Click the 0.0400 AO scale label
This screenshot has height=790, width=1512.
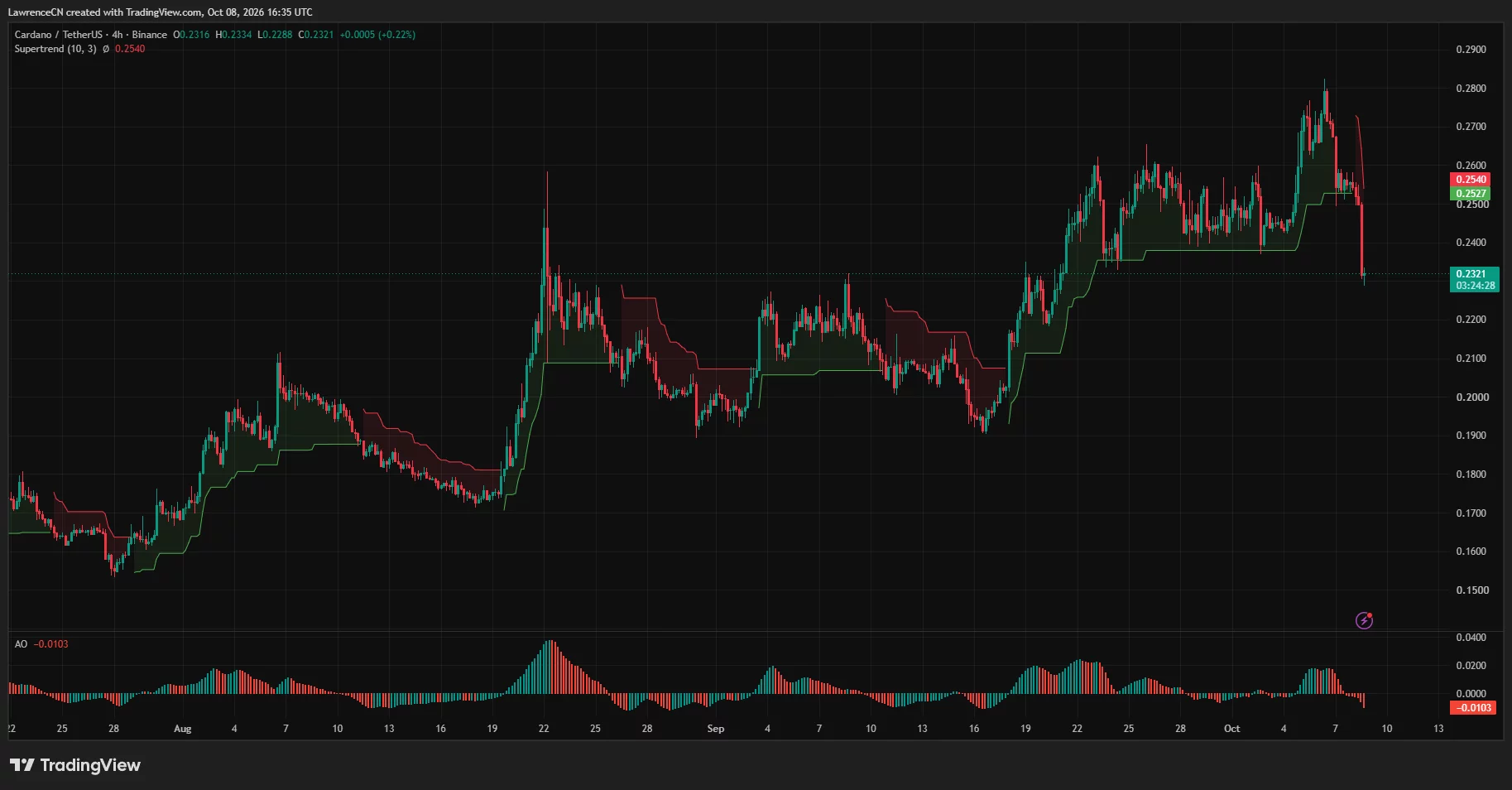pyautogui.click(x=1471, y=638)
